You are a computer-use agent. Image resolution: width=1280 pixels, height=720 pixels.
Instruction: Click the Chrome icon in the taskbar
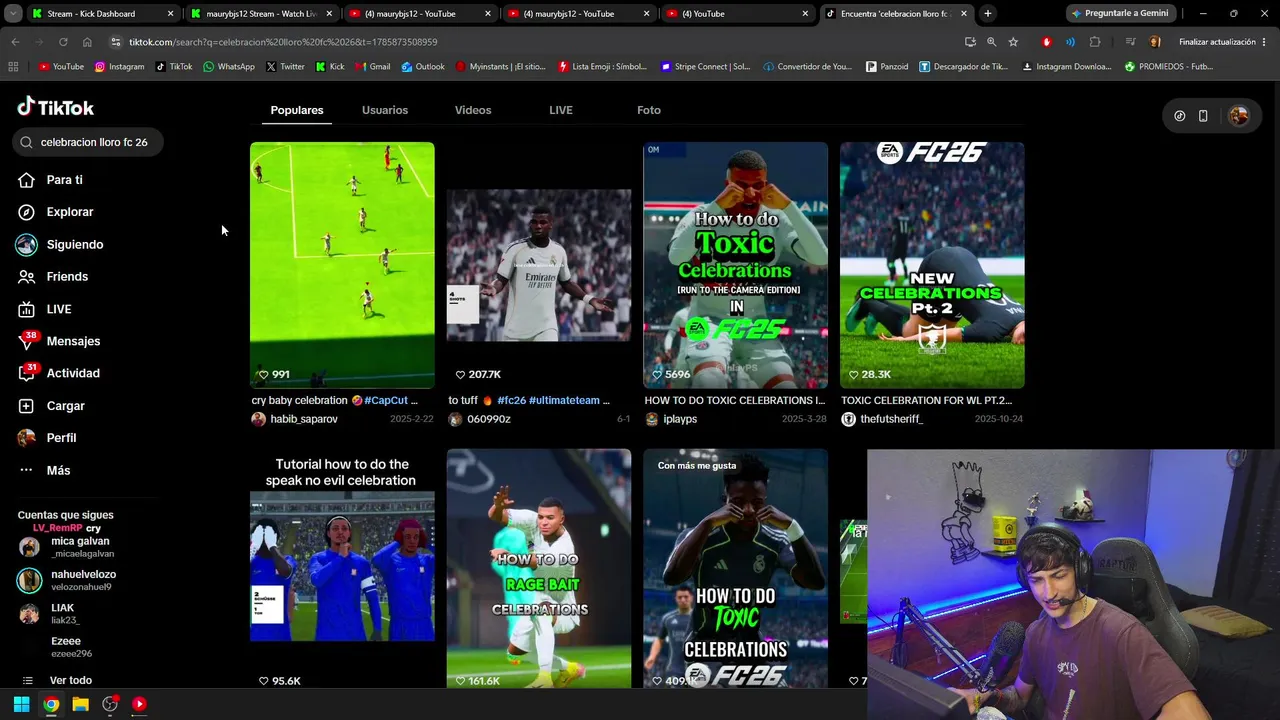click(x=51, y=704)
